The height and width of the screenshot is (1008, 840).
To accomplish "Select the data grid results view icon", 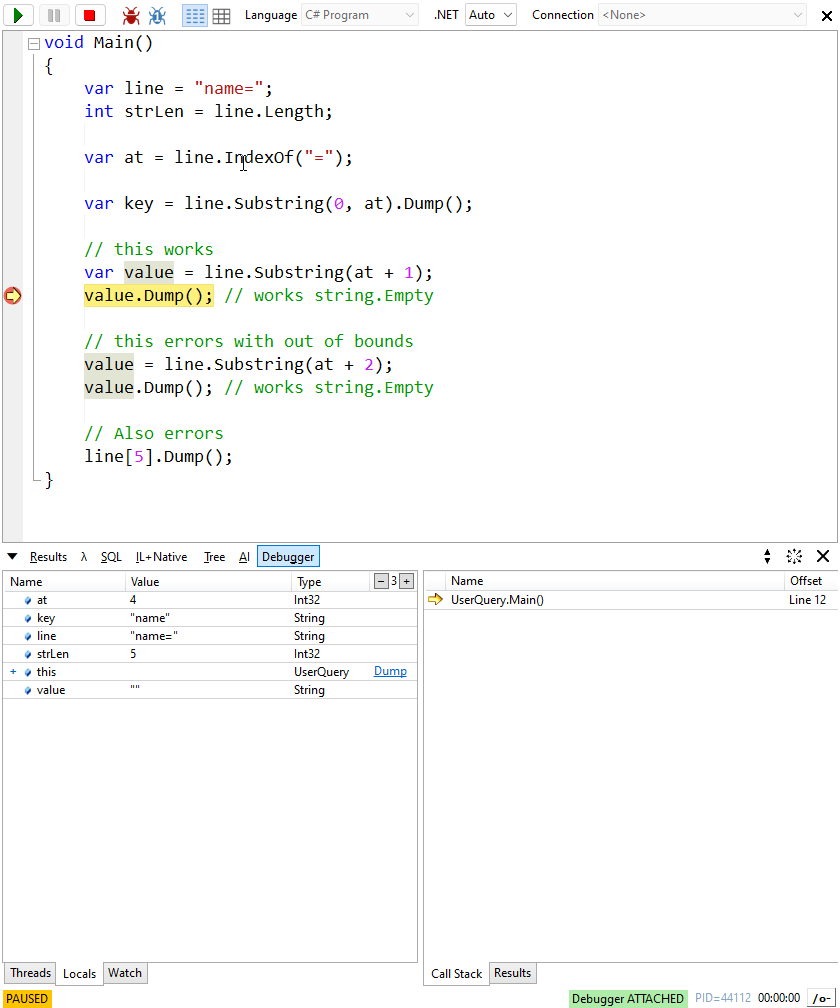I will tap(221, 16).
